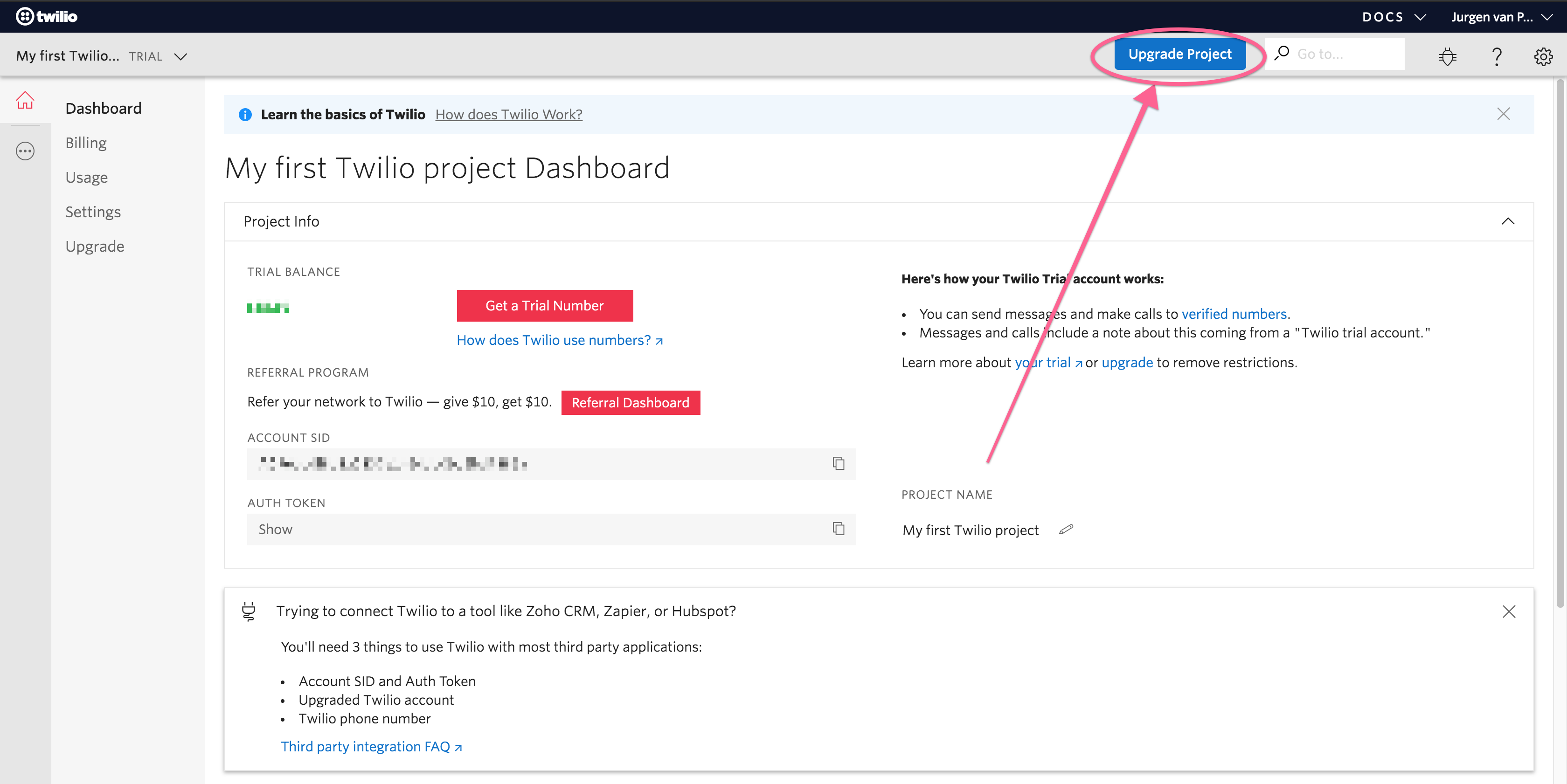Image resolution: width=1567 pixels, height=784 pixels.
Task: Edit the project name with the pencil icon
Action: coord(1066,530)
